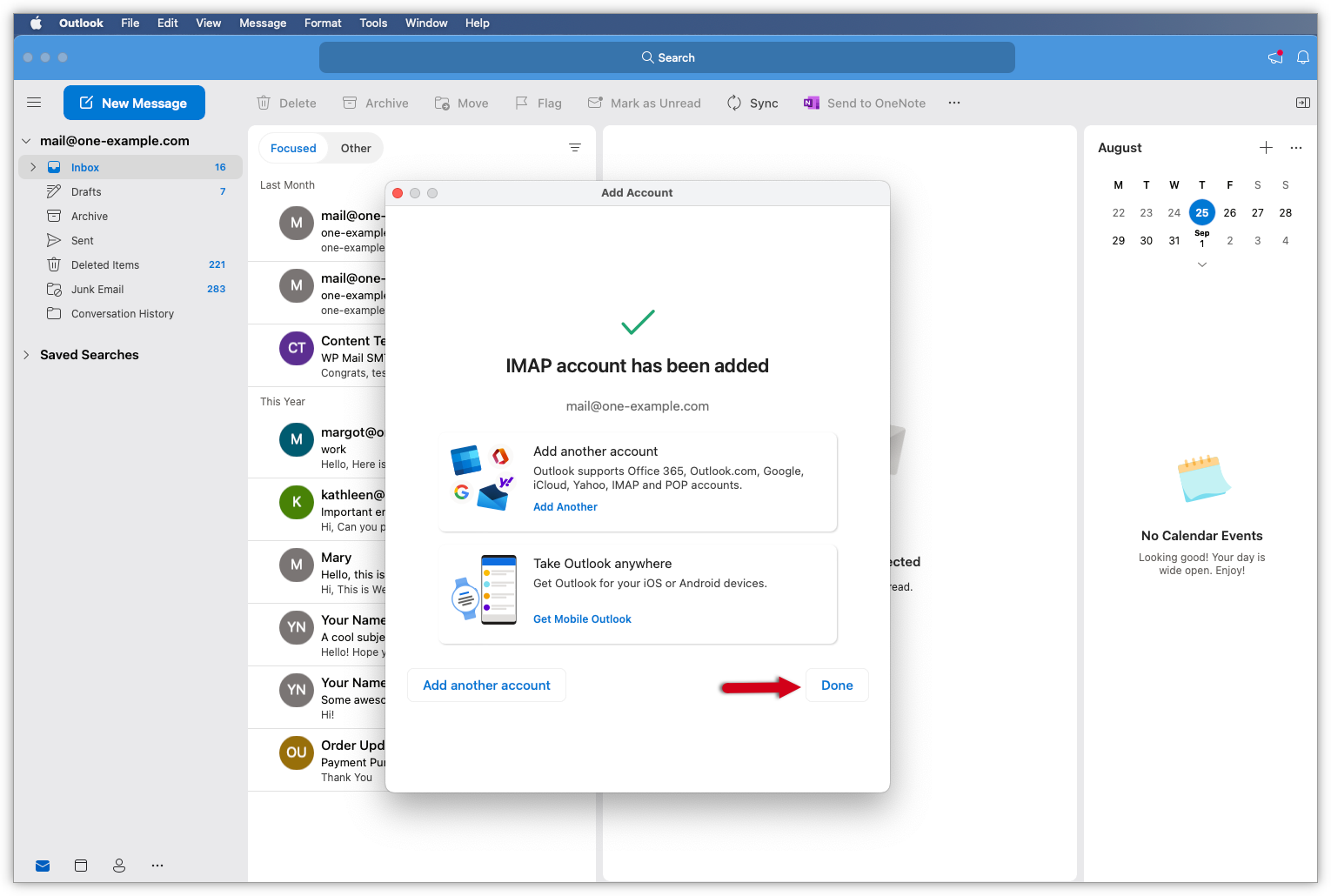Click the hamburger menu icon to collapse the sidebar
Image resolution: width=1331 pixels, height=896 pixels.
click(34, 103)
